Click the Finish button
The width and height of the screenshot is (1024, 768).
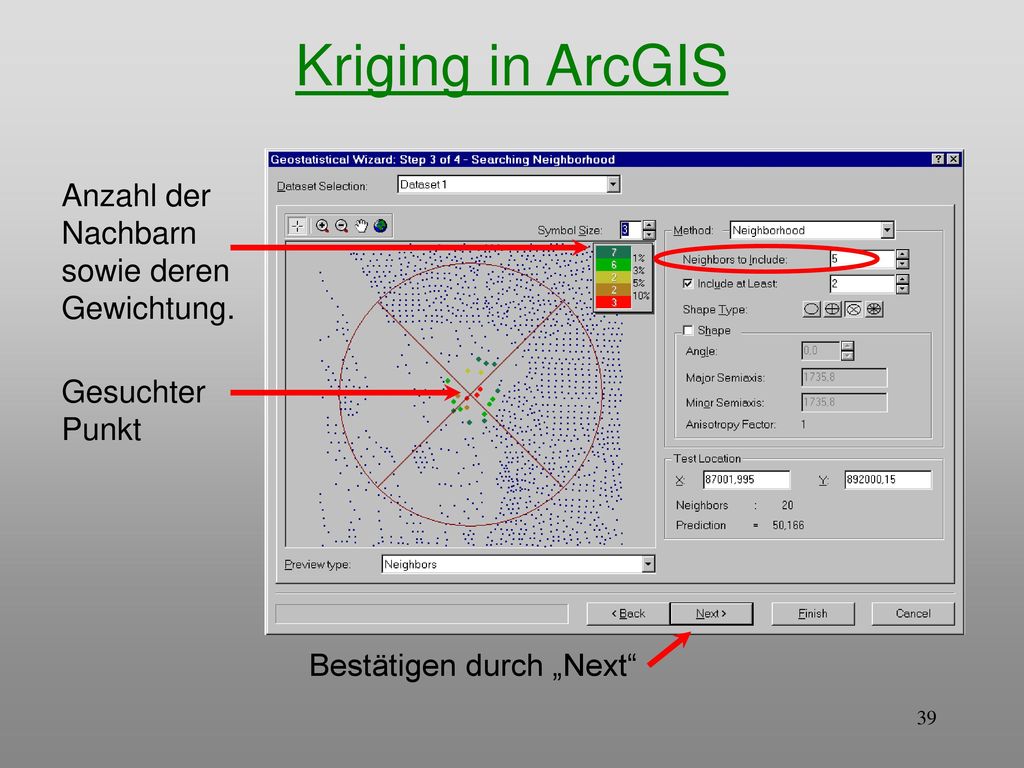(813, 614)
